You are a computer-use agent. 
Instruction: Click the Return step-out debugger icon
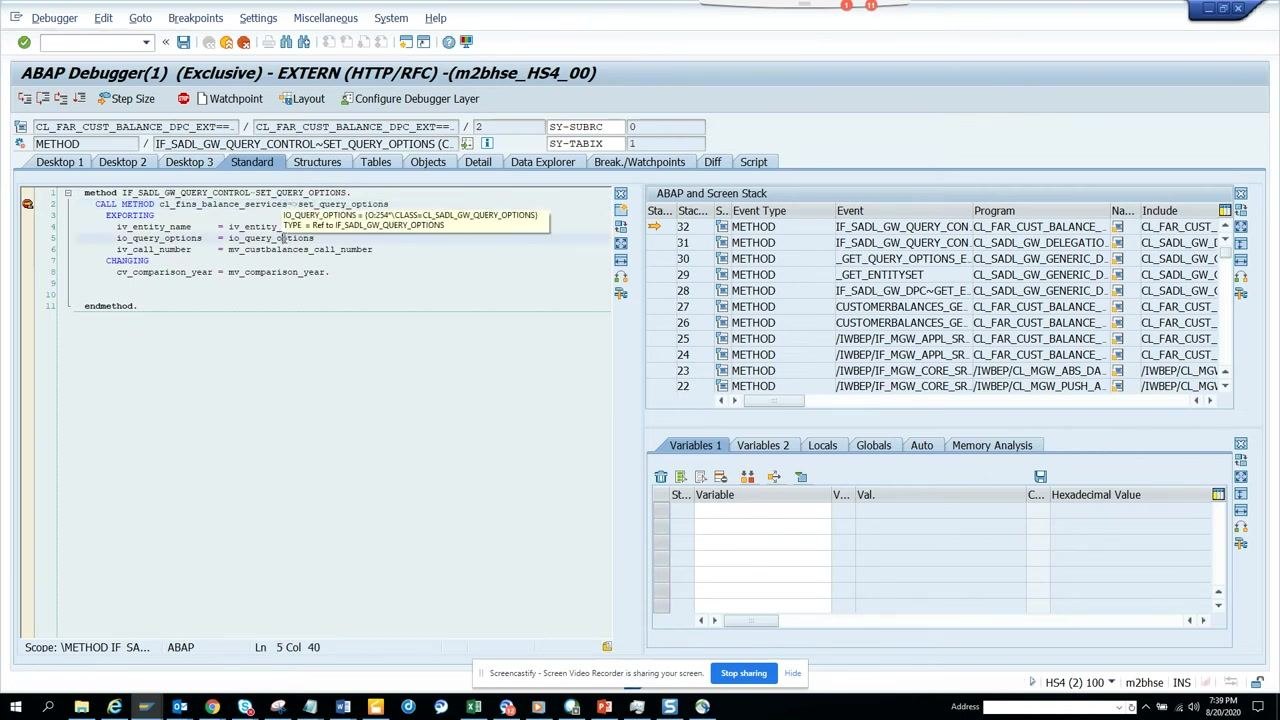click(60, 98)
